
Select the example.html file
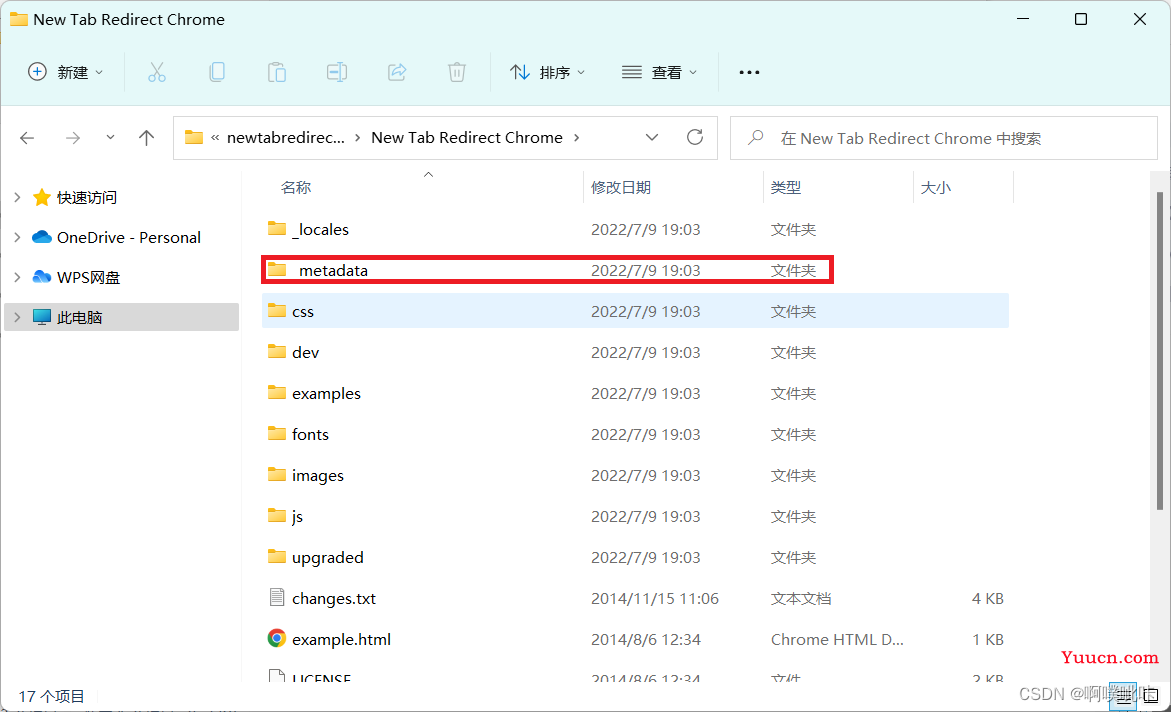[635, 640]
